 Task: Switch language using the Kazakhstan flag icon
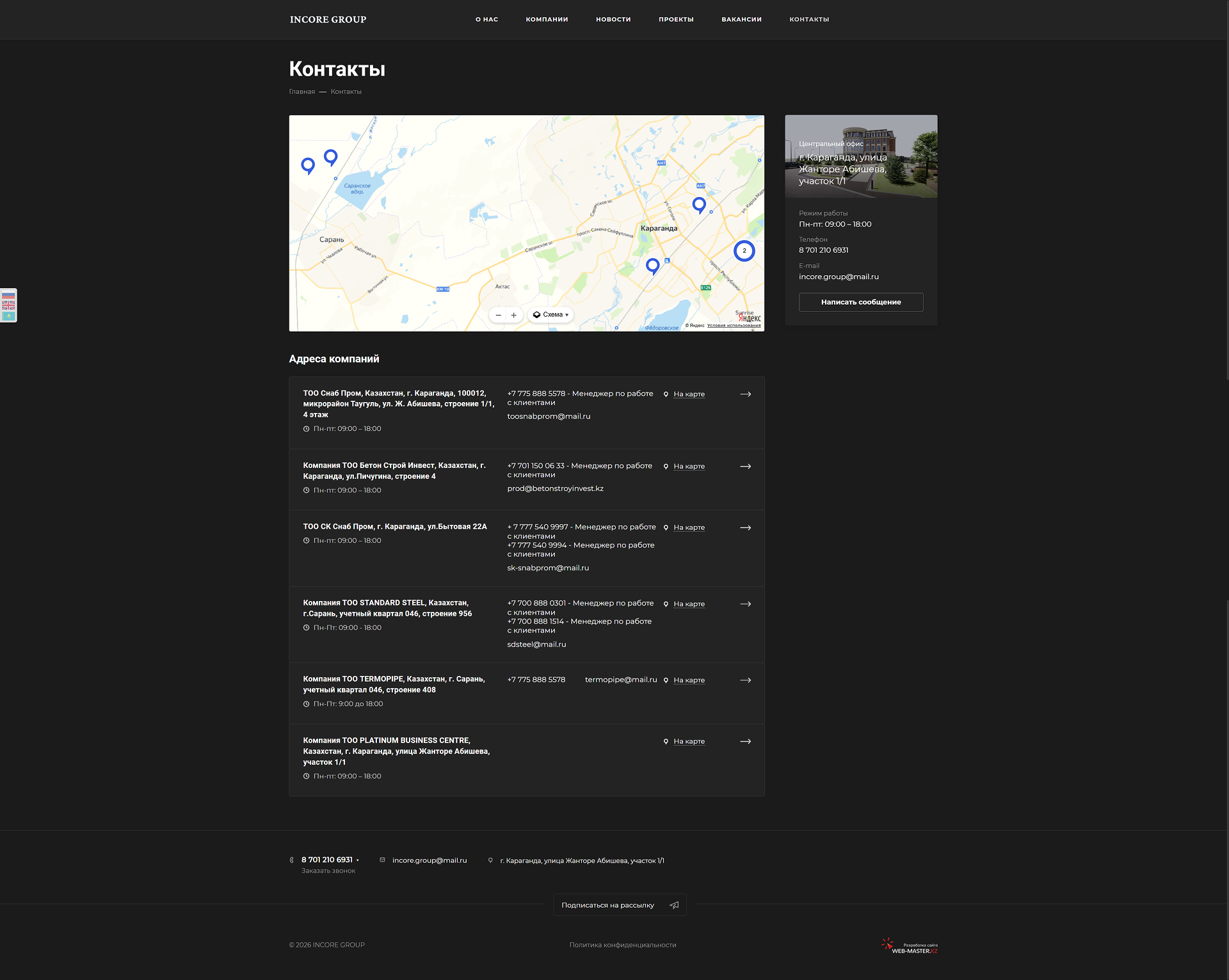click(x=8, y=316)
